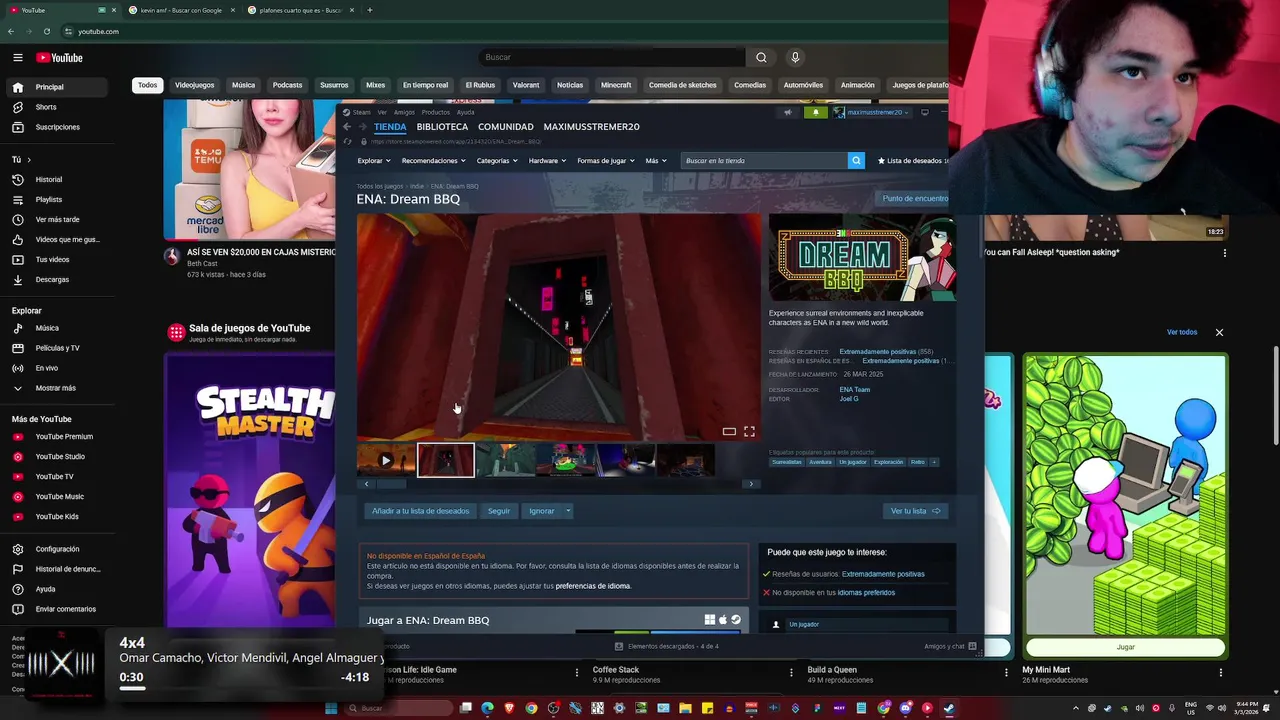Click Añadir a tu lista de deseados
1280x720 pixels.
click(x=420, y=511)
